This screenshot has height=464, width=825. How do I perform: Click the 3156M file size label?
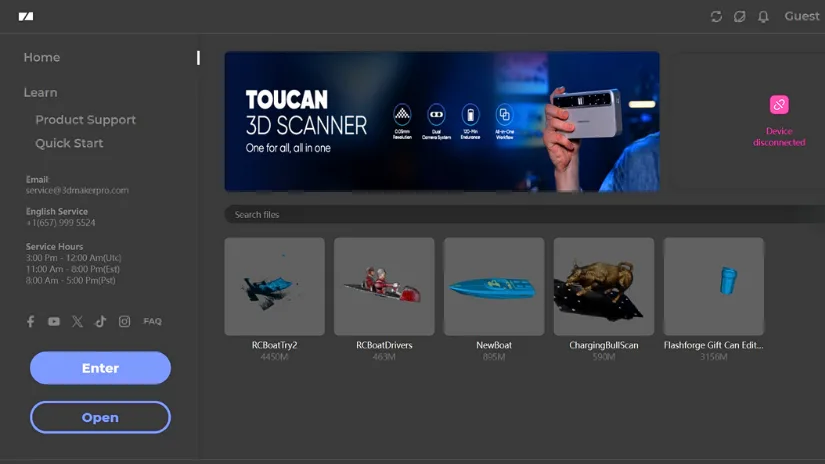click(713, 357)
